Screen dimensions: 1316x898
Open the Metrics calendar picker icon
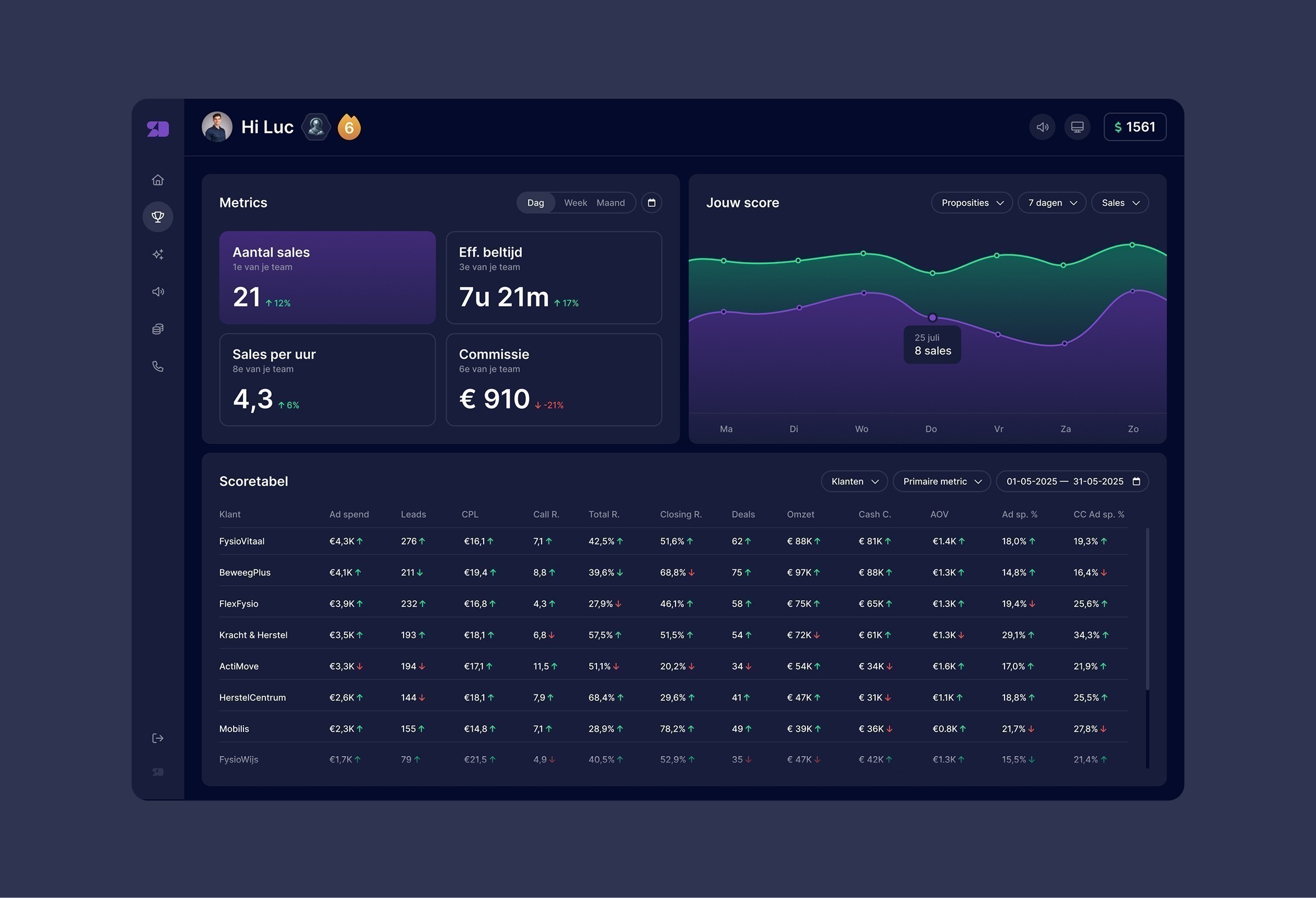651,203
